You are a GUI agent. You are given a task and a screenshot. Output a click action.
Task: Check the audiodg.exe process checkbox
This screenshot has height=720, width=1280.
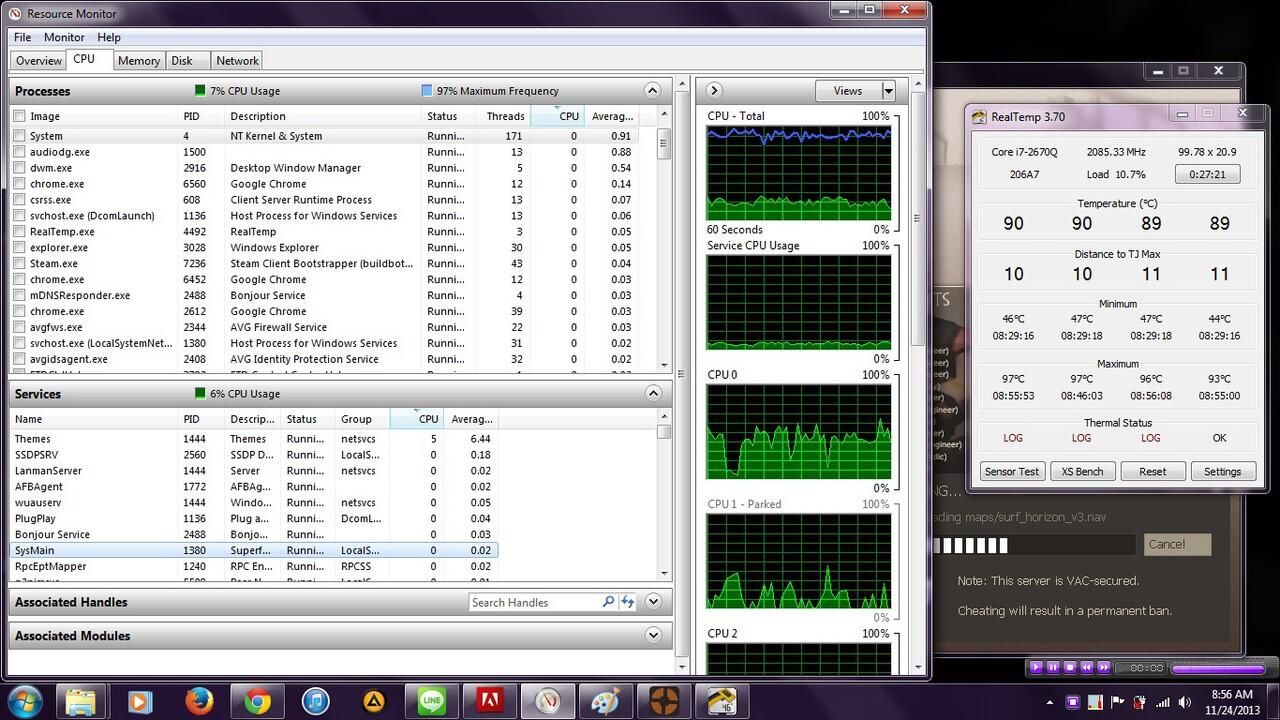19,152
